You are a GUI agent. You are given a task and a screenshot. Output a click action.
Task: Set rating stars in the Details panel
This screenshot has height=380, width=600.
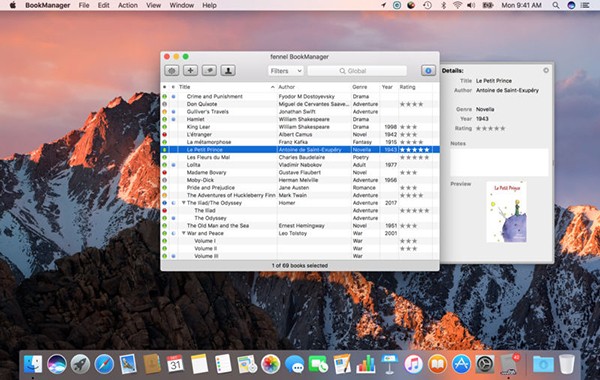click(490, 128)
